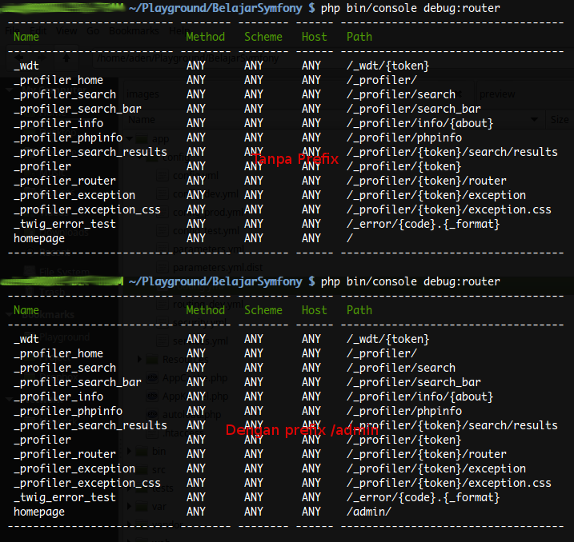
Task: Expand 'Resources' folder in background file manager
Action: [139, 359]
